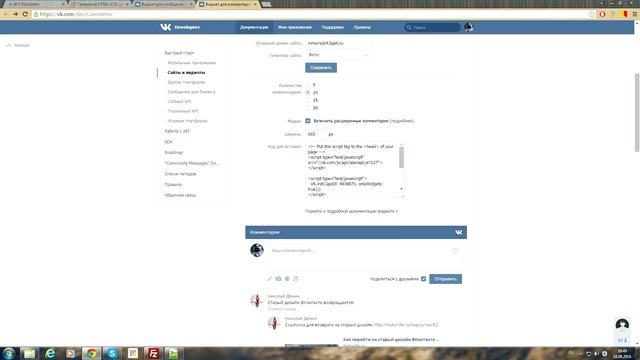This screenshot has height=360, width=640.
Task: Bookmark page with star icon
Action: [591, 14]
